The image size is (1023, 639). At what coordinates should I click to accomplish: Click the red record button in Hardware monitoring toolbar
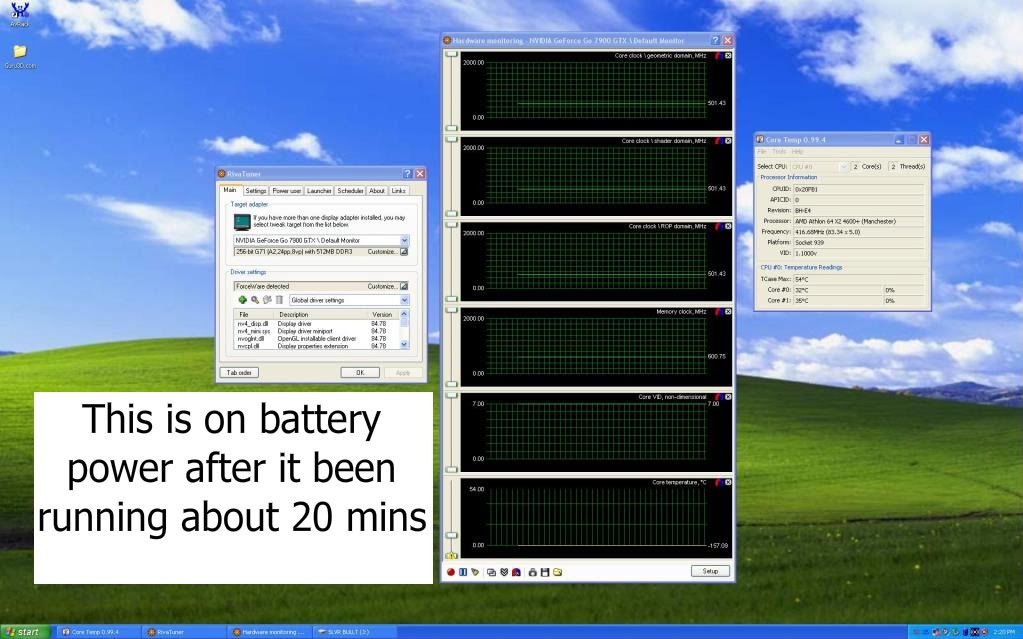[x=450, y=572]
